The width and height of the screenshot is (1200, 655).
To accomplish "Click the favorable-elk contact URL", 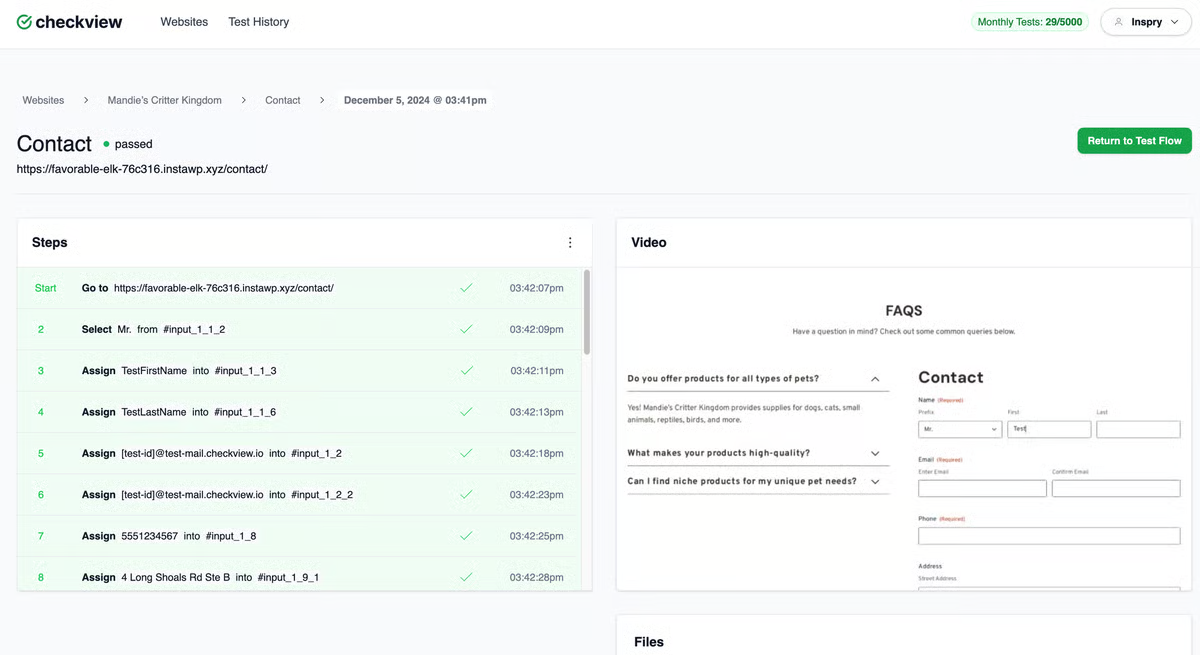I will [140, 168].
